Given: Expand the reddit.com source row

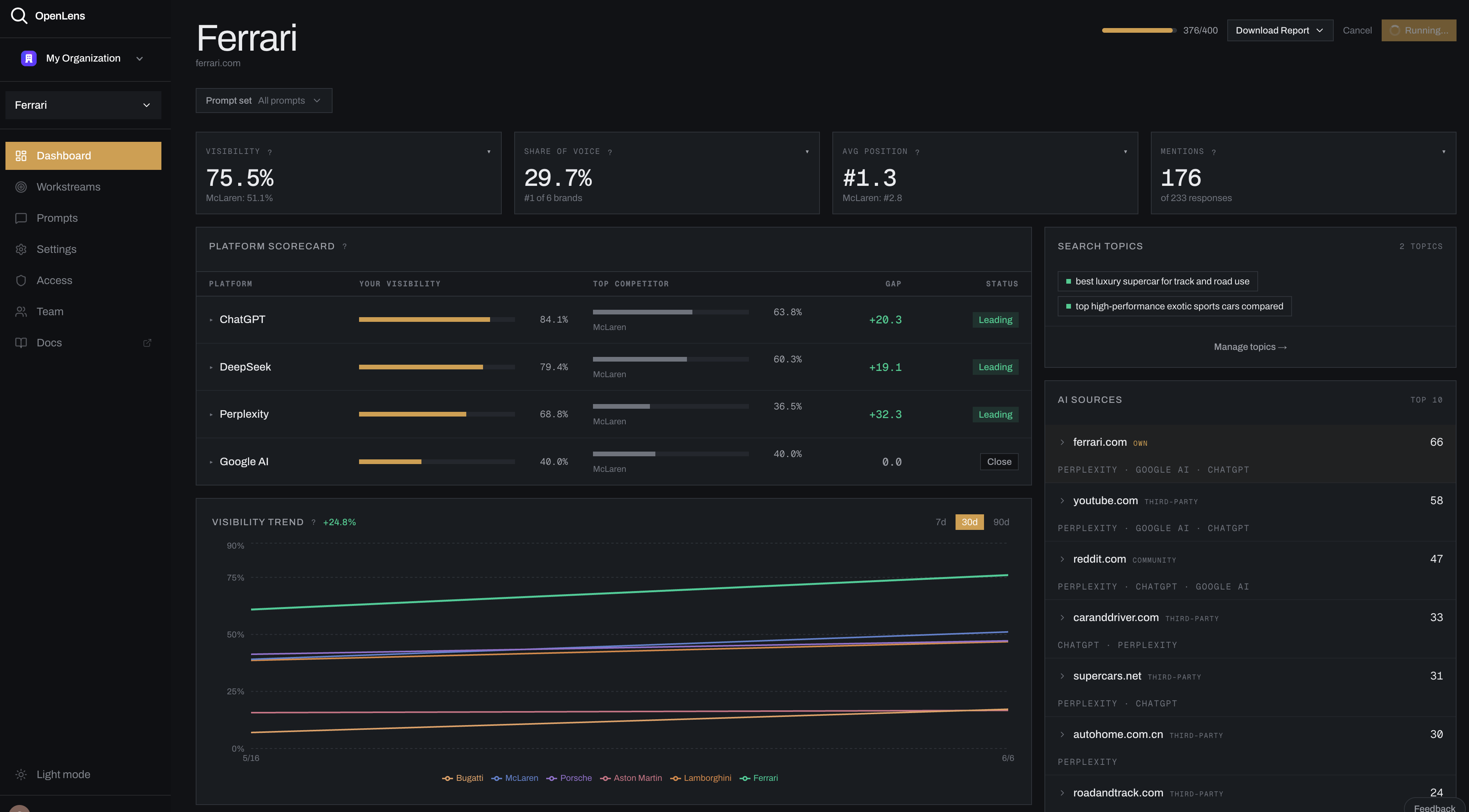Looking at the screenshot, I should tap(1062, 559).
